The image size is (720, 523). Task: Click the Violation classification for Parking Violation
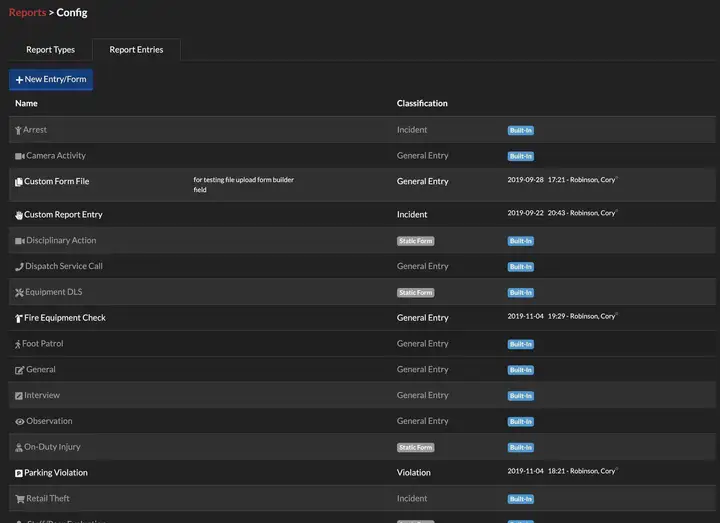pos(414,472)
